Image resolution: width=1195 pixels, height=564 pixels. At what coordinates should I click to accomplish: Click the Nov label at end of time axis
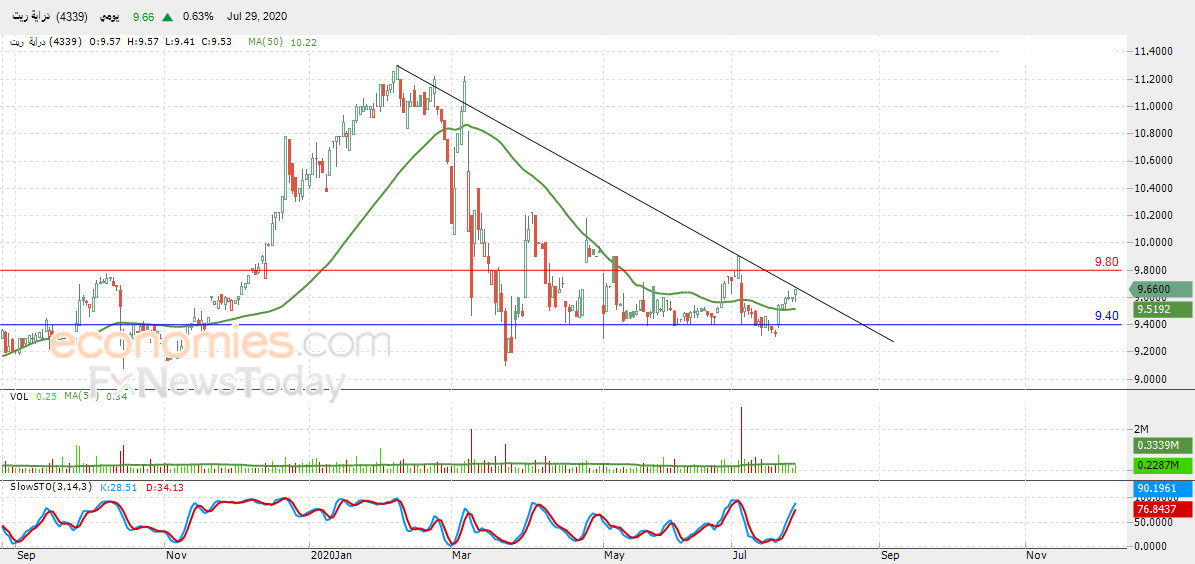1034,556
